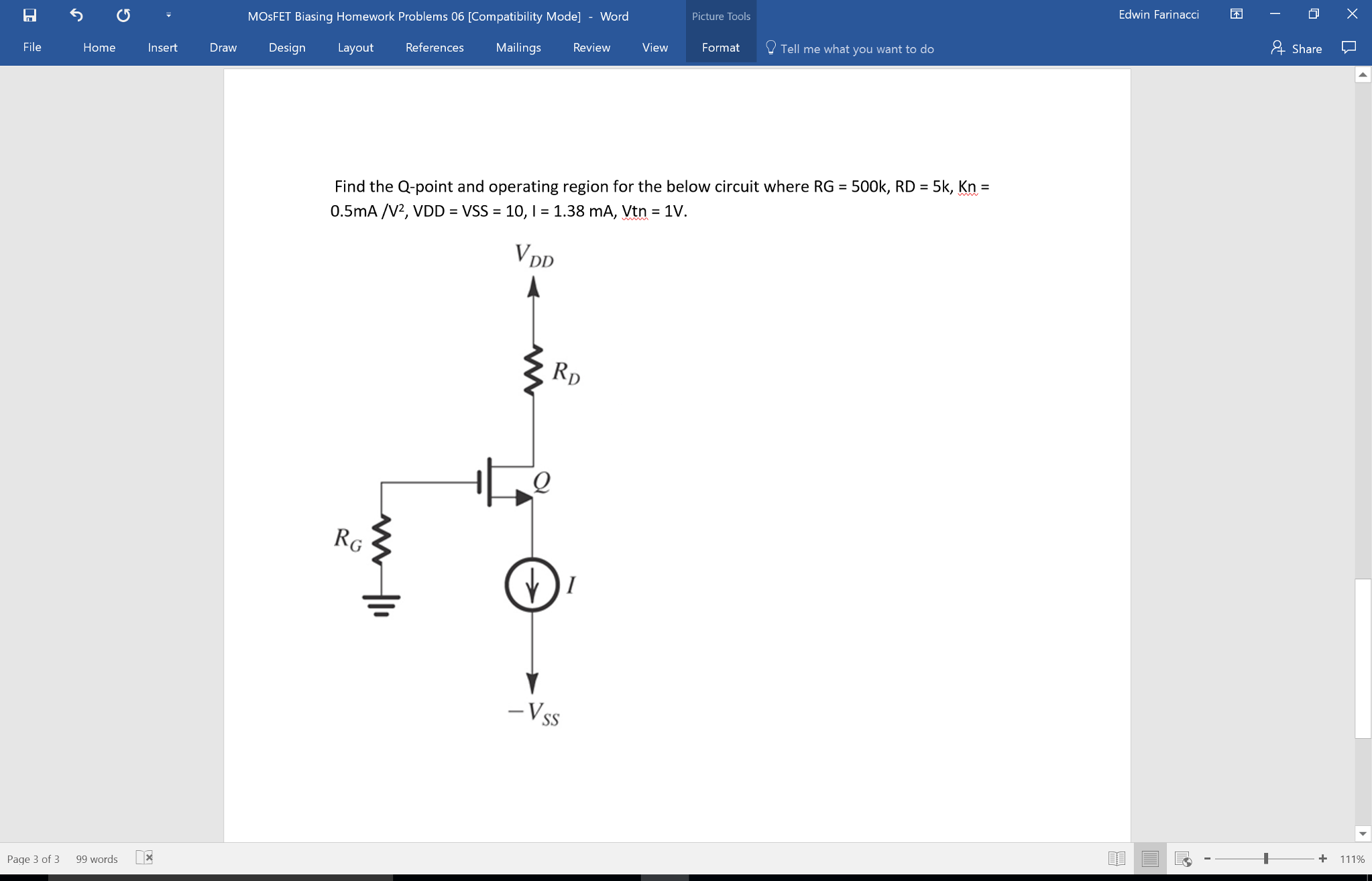Click the scroll-up arrow on the document scrollbar
Image resolution: width=1372 pixels, height=881 pixels.
pyautogui.click(x=1362, y=75)
